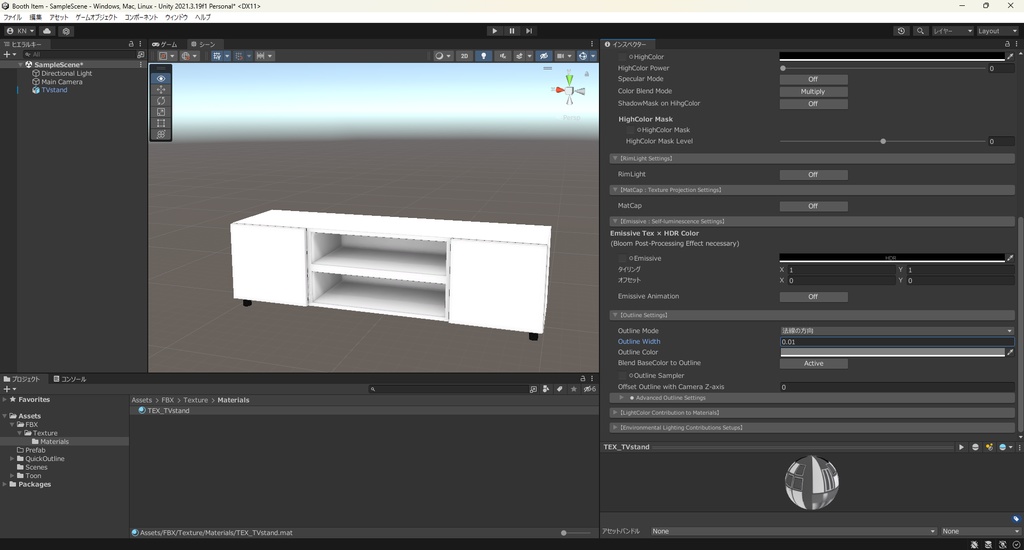1024x550 pixels.
Task: Click the Favorites star filter in Project
Action: click(573, 389)
